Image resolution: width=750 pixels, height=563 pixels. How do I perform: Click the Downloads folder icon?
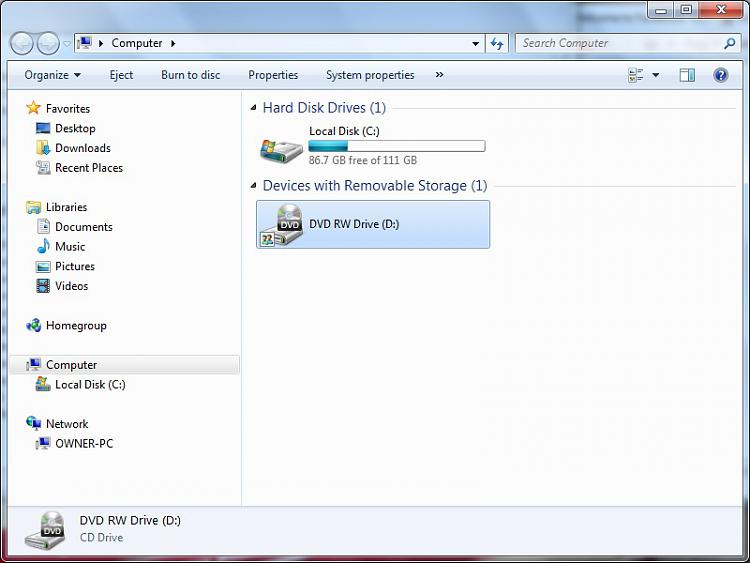coord(43,148)
